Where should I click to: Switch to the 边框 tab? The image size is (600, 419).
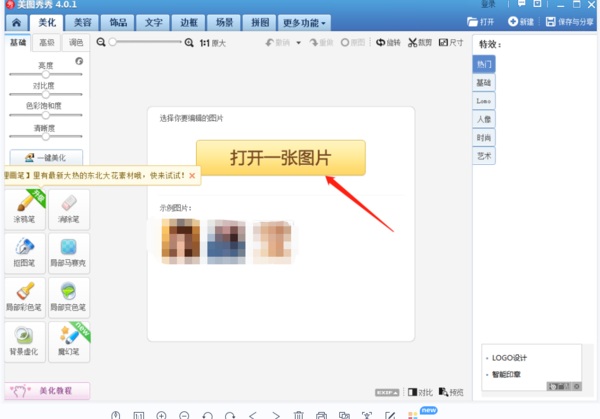(x=189, y=23)
